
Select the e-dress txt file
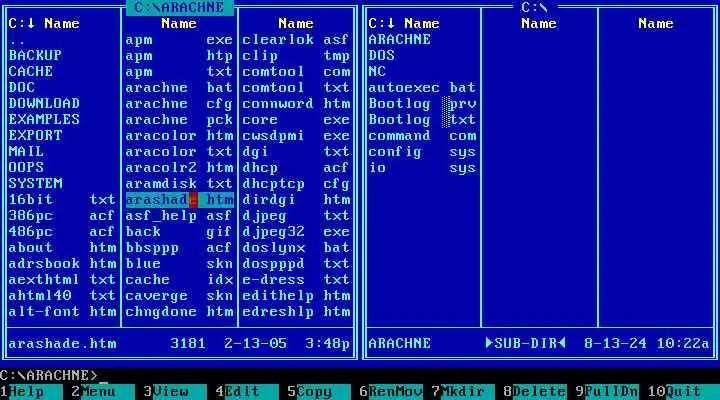pos(296,280)
